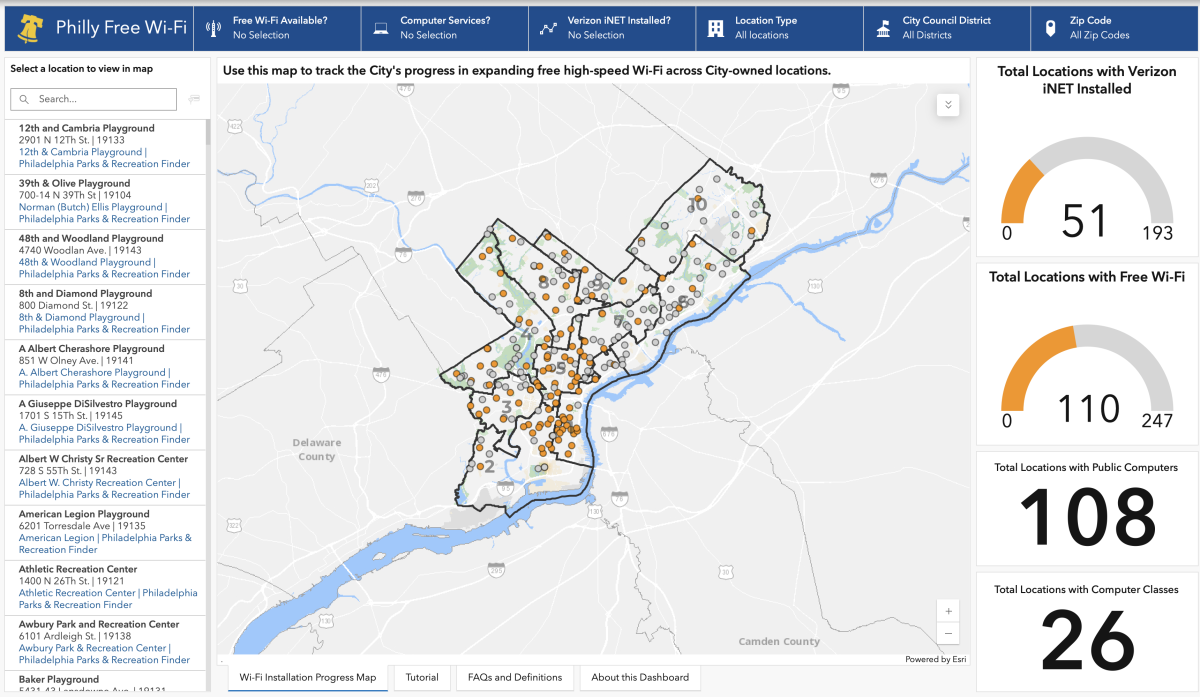Viewport: 1200px width, 697px height.
Task: Click the location list scrollbar
Action: (207, 132)
